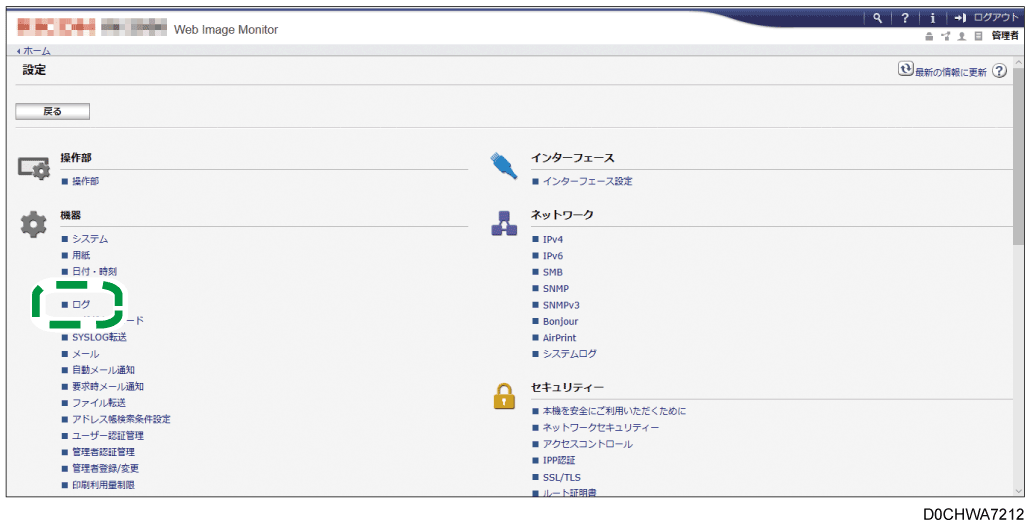The width and height of the screenshot is (1028, 528).
Task: Open the SNMPv3 settings link
Action: point(561,305)
